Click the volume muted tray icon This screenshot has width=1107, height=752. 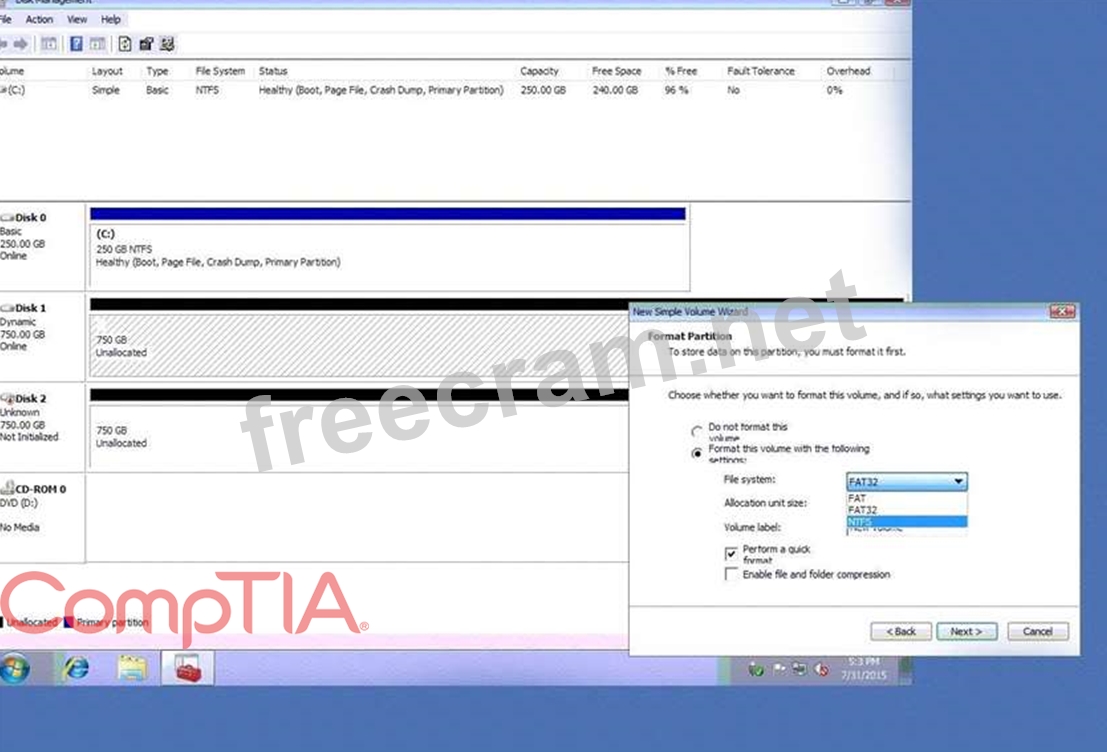click(821, 669)
